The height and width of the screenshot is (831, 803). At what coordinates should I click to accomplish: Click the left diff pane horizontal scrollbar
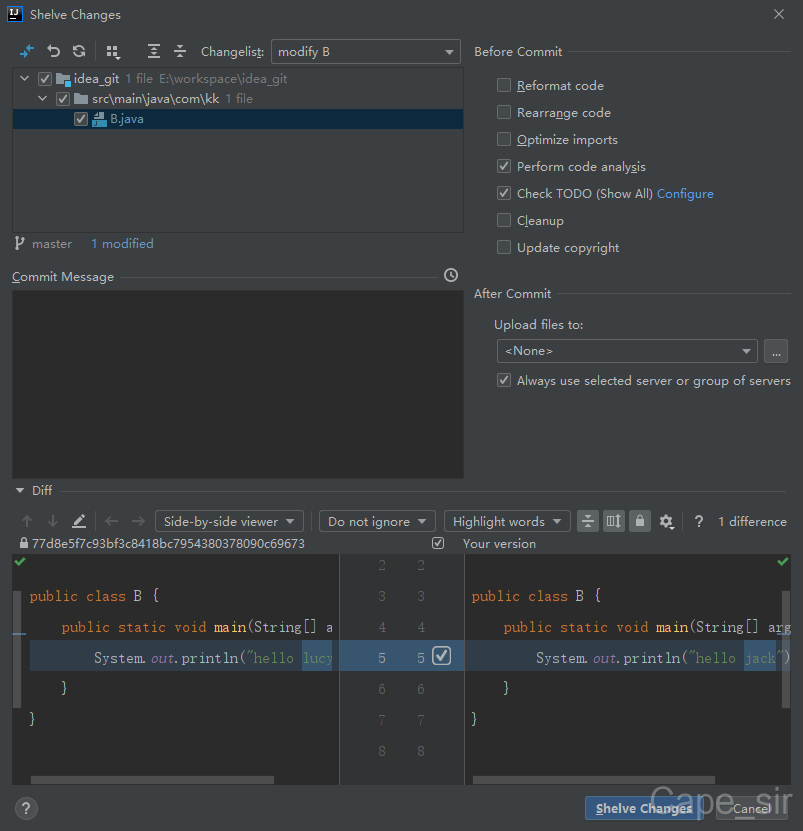pyautogui.click(x=152, y=780)
